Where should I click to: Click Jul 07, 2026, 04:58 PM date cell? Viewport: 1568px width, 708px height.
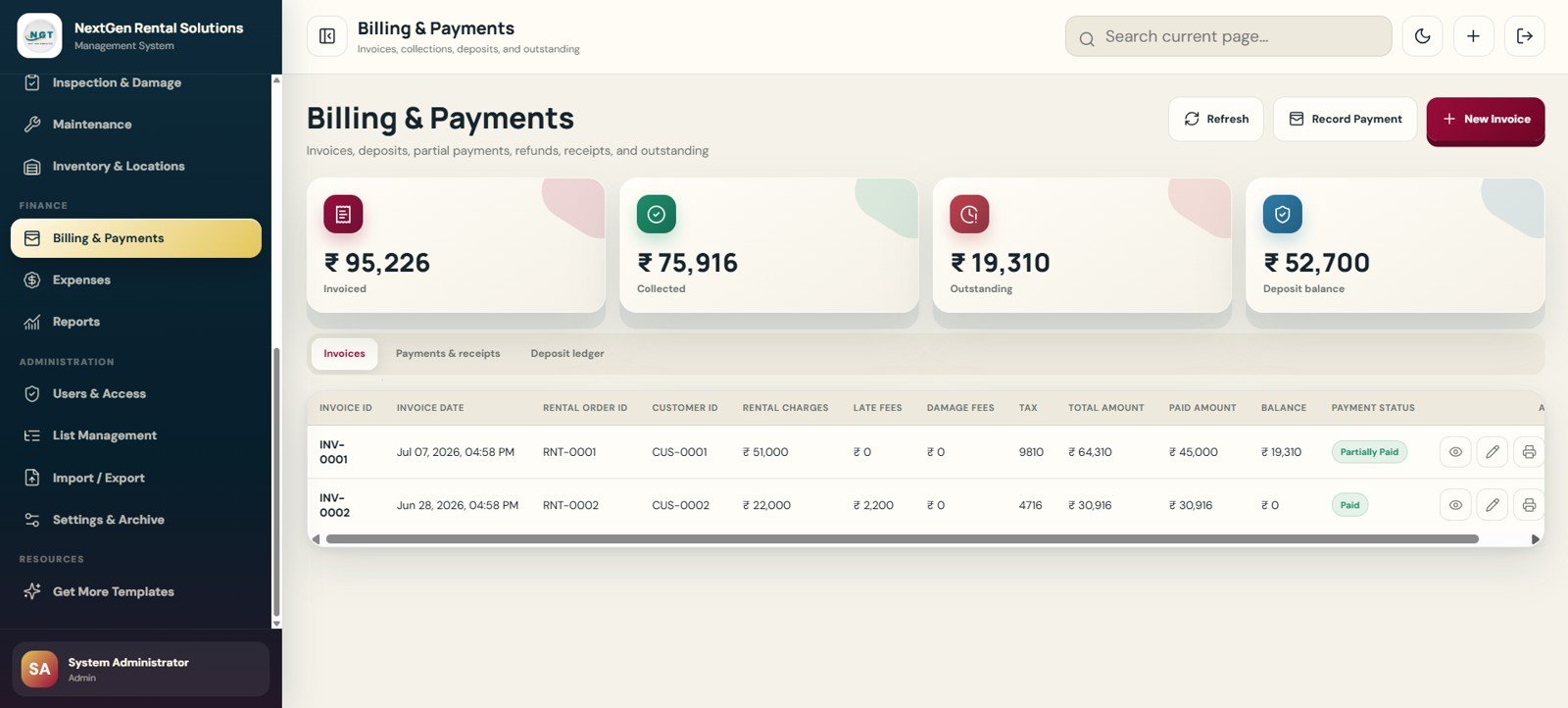[456, 452]
